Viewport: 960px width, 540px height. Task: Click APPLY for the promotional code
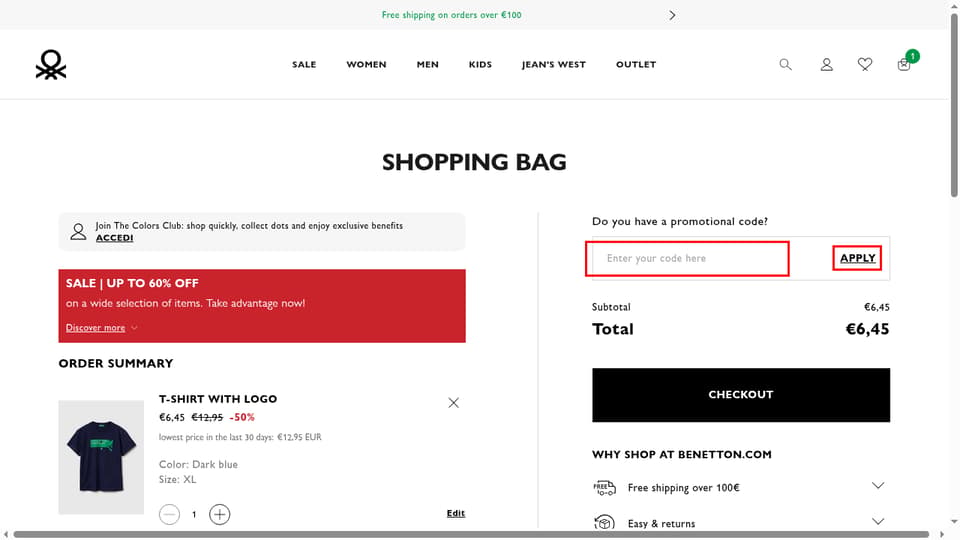coord(857,258)
